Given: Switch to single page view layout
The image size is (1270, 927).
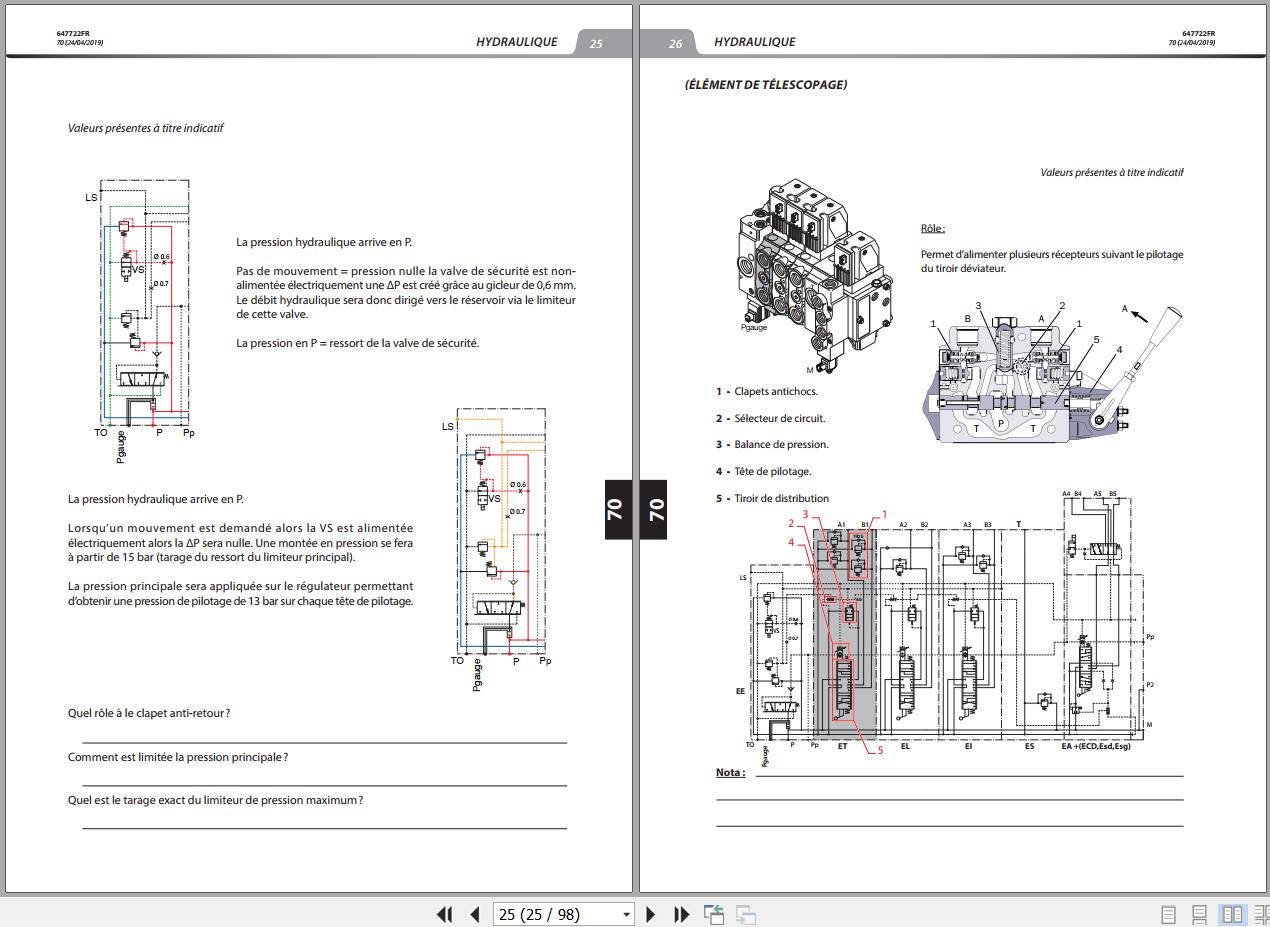Looking at the screenshot, I should click(x=1168, y=914).
